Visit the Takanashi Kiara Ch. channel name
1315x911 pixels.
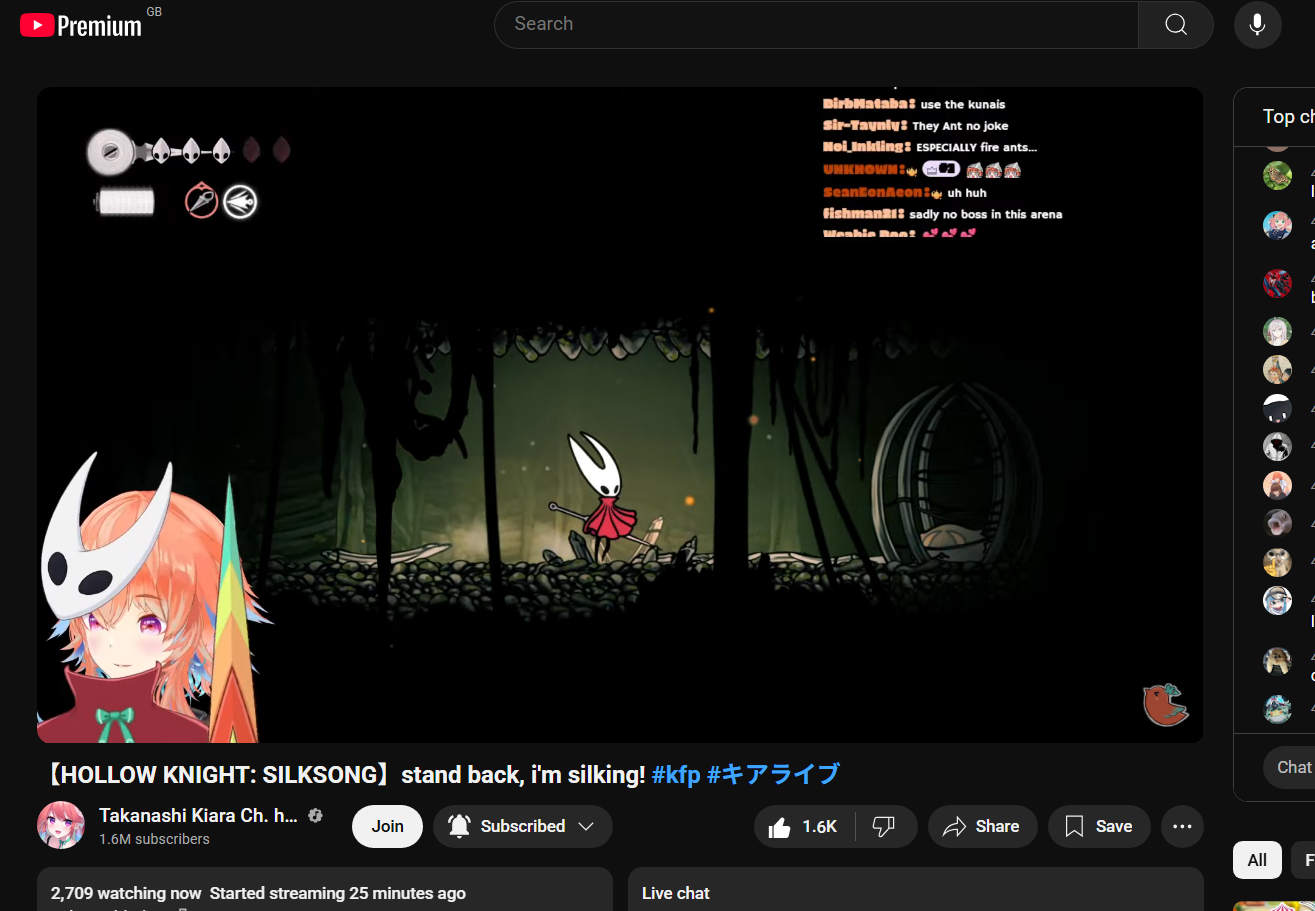point(198,815)
